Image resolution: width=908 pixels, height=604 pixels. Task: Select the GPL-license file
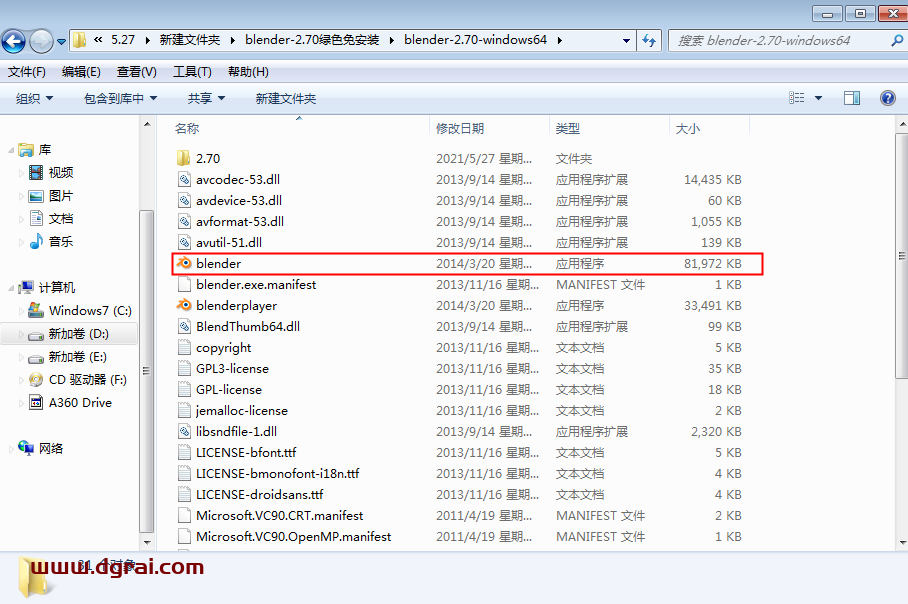pyautogui.click(x=229, y=389)
